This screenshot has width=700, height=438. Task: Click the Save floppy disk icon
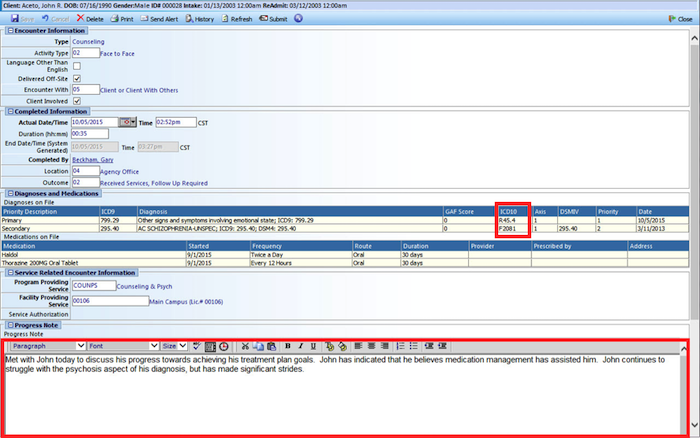15,18
